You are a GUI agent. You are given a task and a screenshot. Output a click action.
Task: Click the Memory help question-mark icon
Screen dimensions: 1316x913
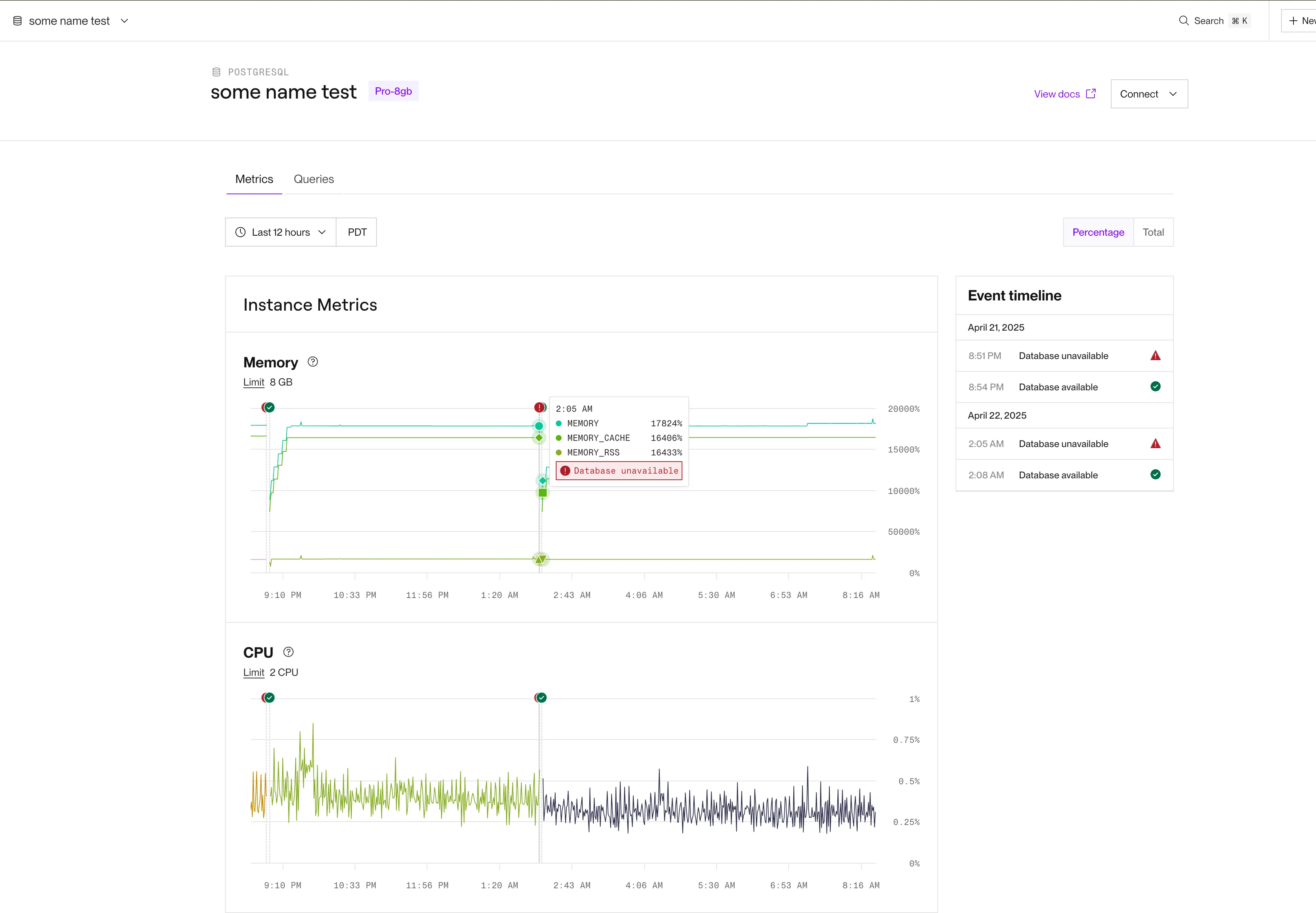(313, 362)
